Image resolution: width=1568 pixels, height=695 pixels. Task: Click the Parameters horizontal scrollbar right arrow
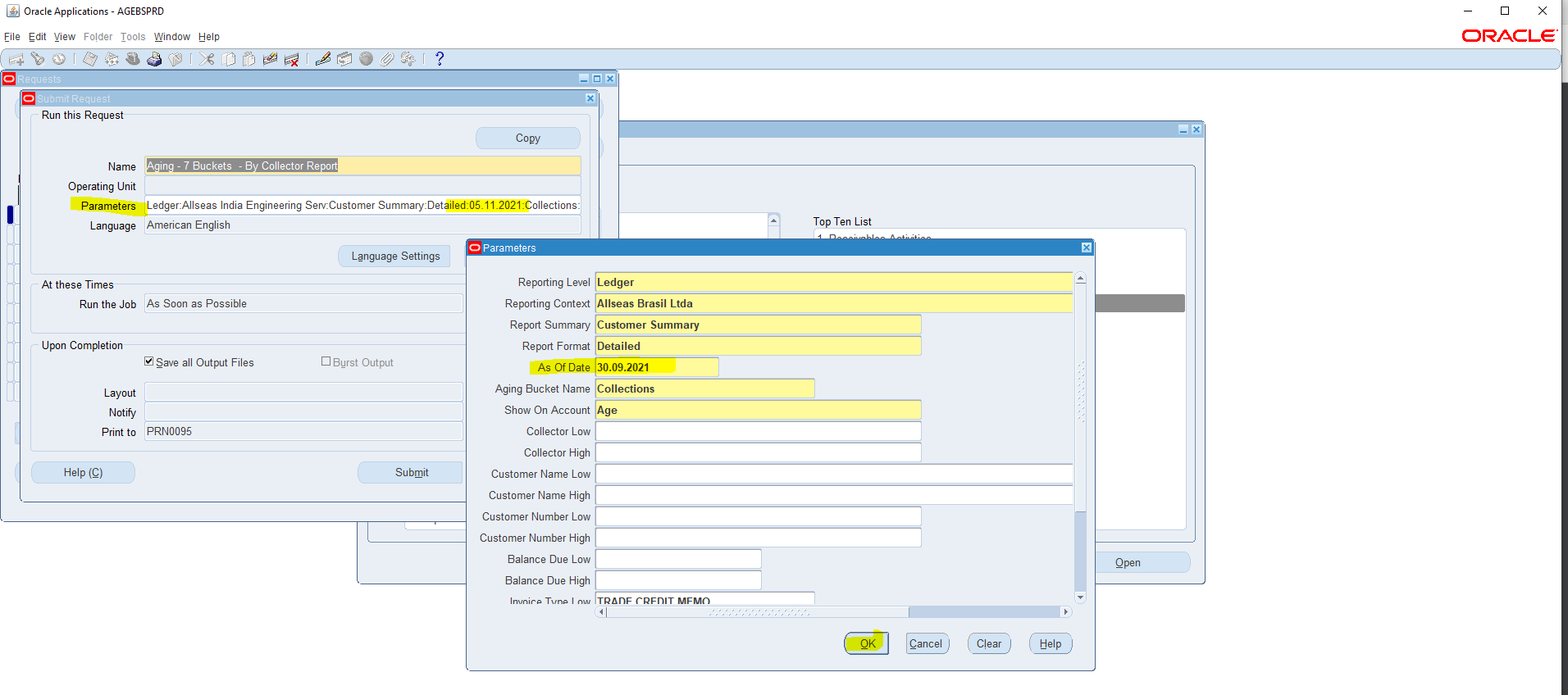[x=1065, y=611]
